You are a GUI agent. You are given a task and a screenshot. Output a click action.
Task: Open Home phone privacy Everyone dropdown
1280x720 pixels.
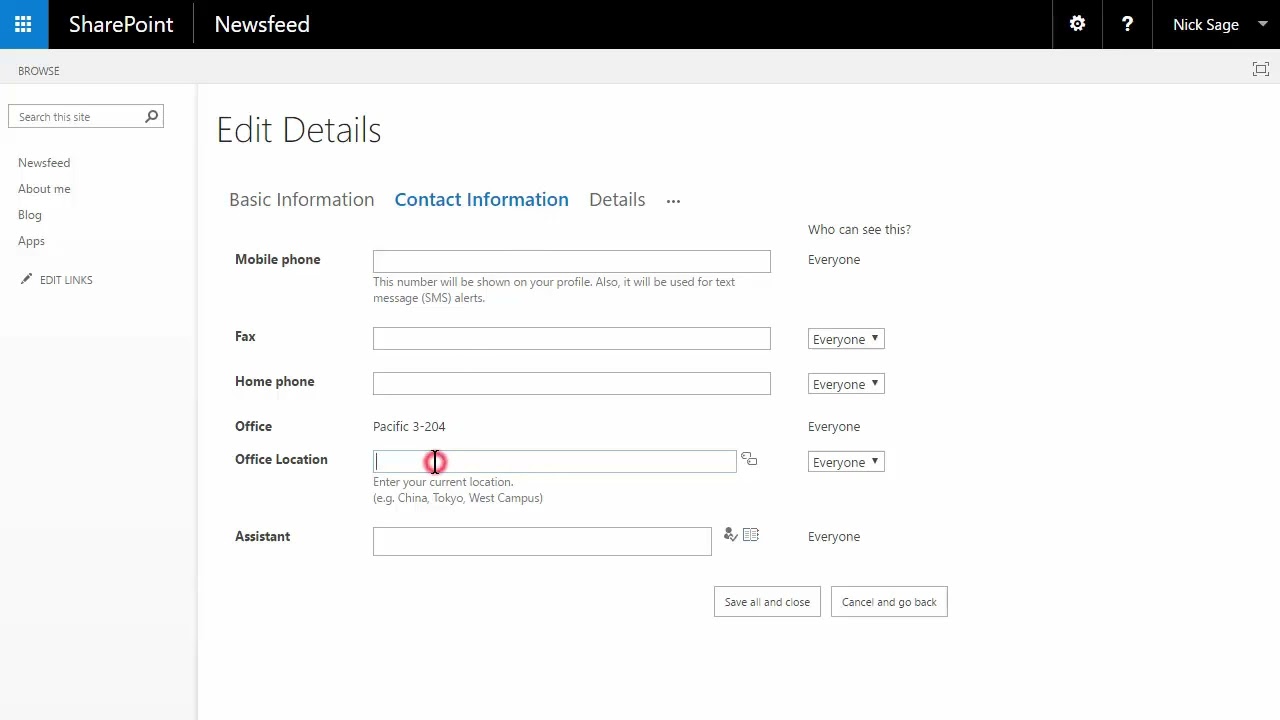tap(846, 384)
